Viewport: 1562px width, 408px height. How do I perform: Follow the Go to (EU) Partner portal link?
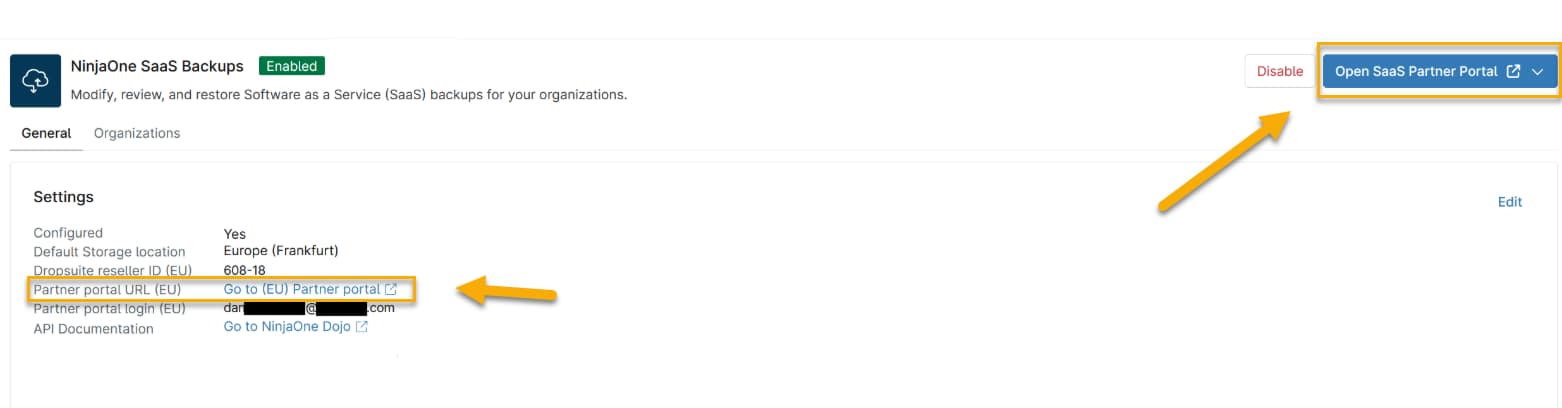click(301, 290)
